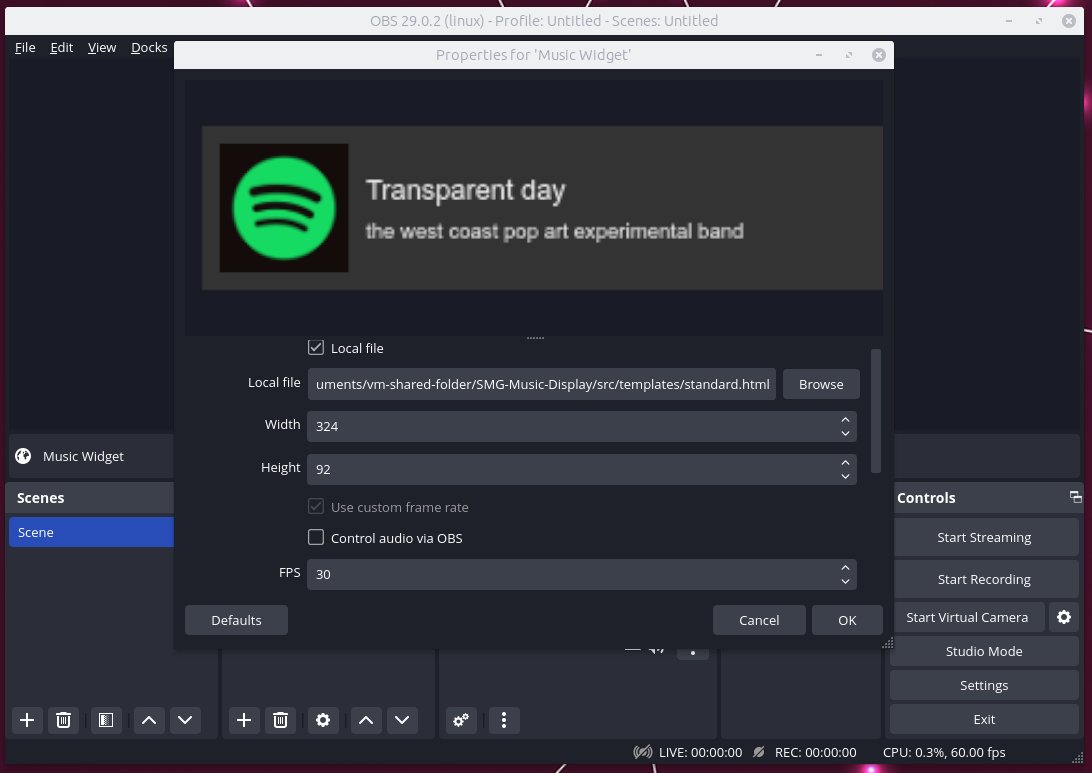Click Start Streaming in Controls
This screenshot has height=773, width=1092.
click(x=984, y=537)
